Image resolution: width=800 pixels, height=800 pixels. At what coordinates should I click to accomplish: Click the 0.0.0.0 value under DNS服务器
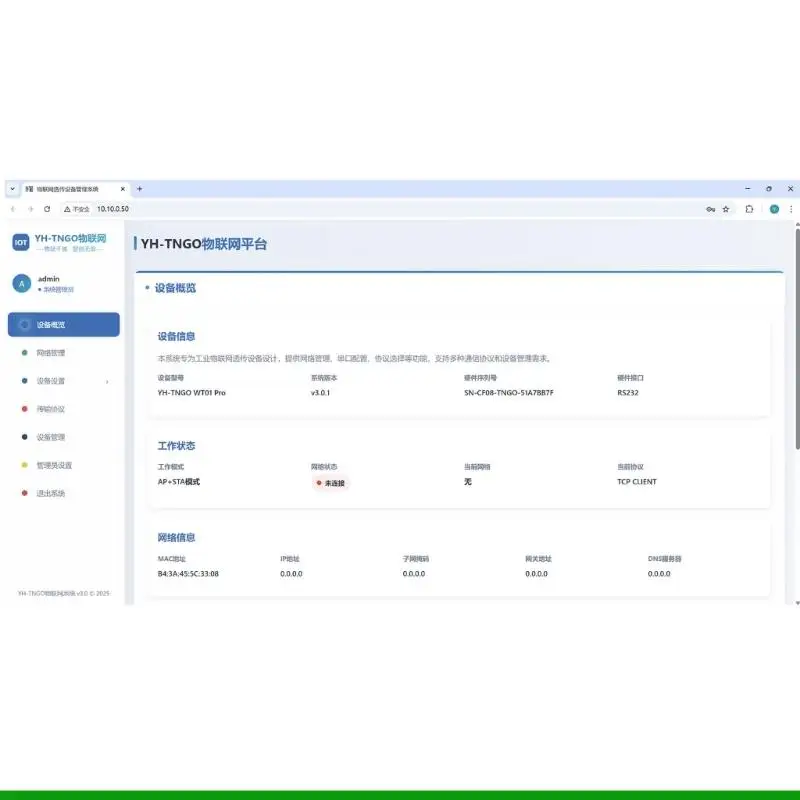(659, 573)
